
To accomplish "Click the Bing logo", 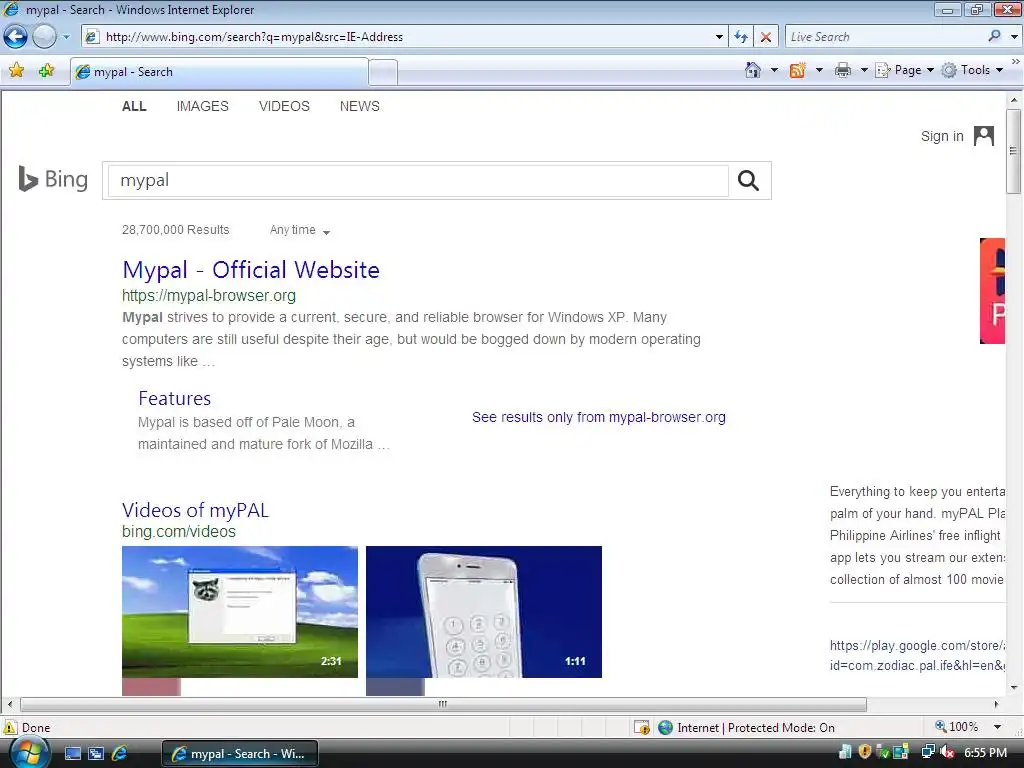I will pyautogui.click(x=53, y=179).
